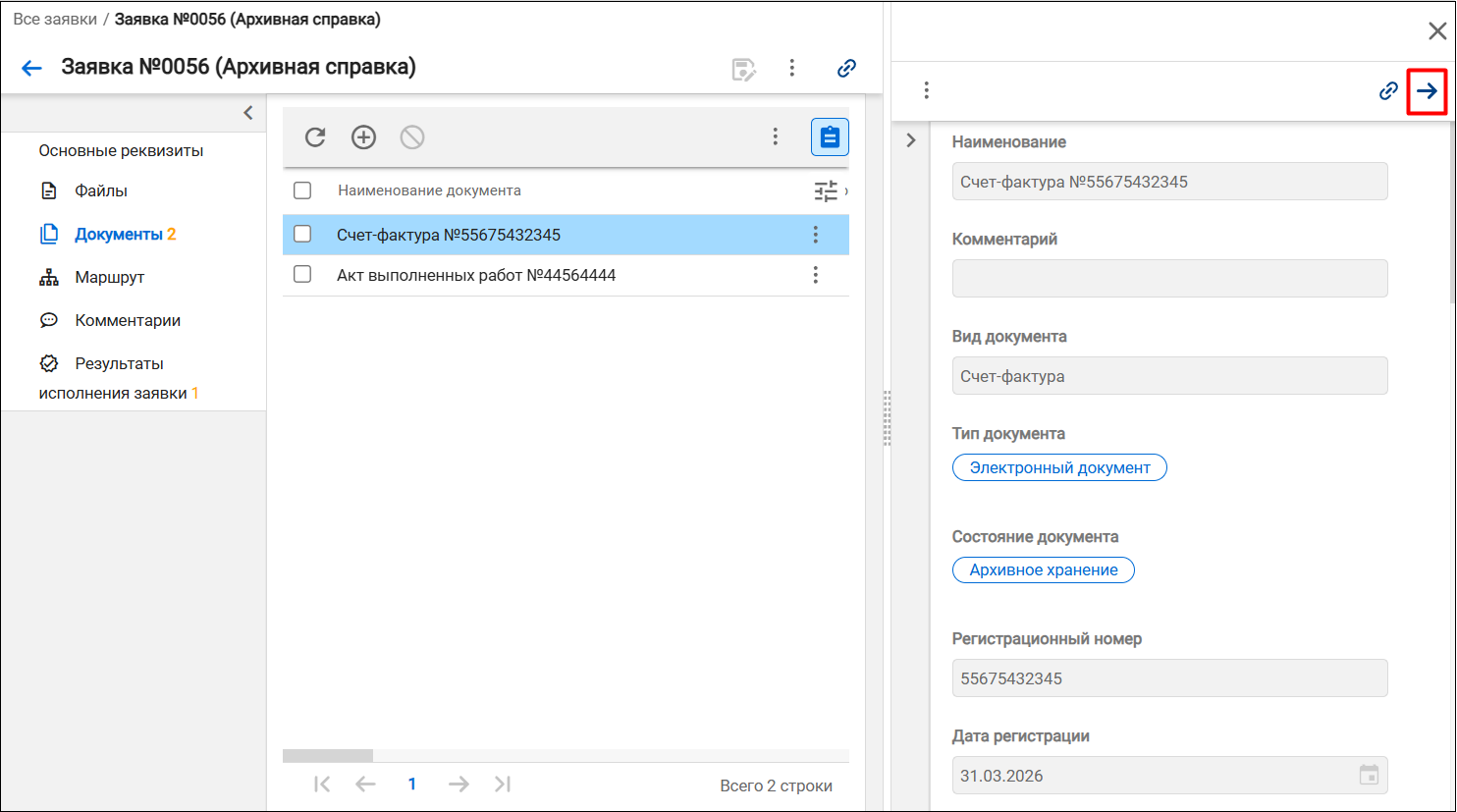Click the Архивное хранение state chip
Screen dimensions: 1457x812
(x=1044, y=569)
